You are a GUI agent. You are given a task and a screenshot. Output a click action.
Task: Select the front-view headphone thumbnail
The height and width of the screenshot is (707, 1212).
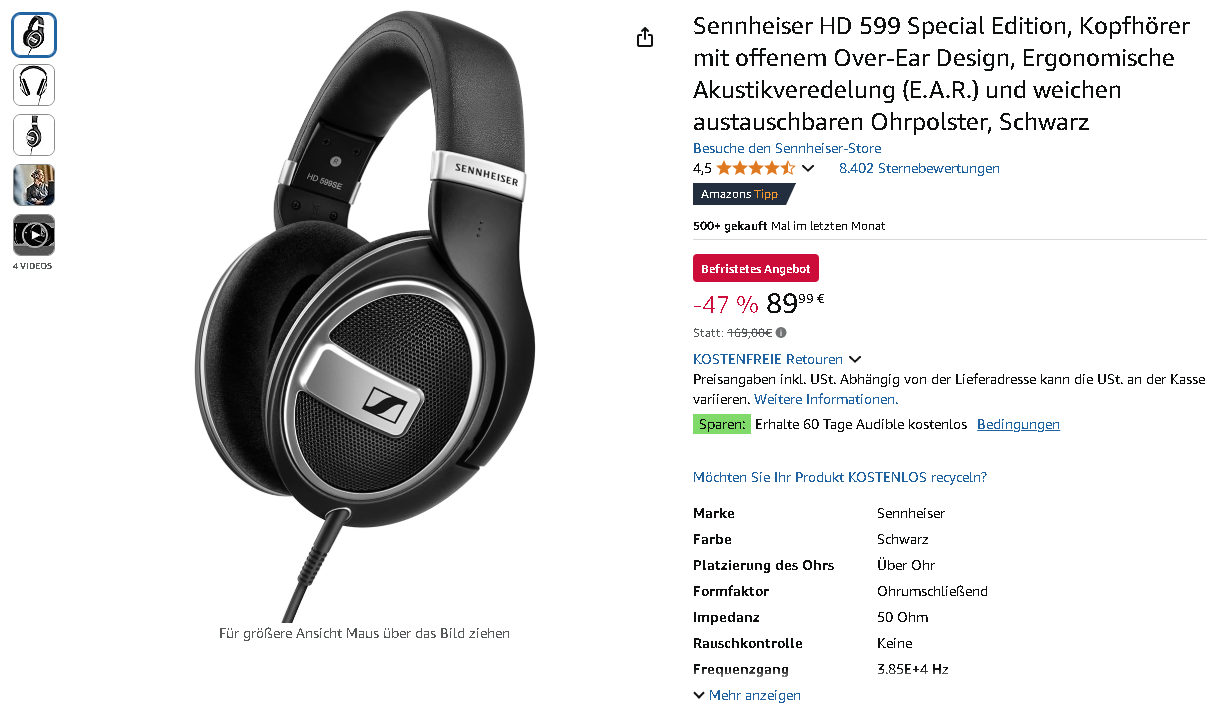[x=34, y=85]
